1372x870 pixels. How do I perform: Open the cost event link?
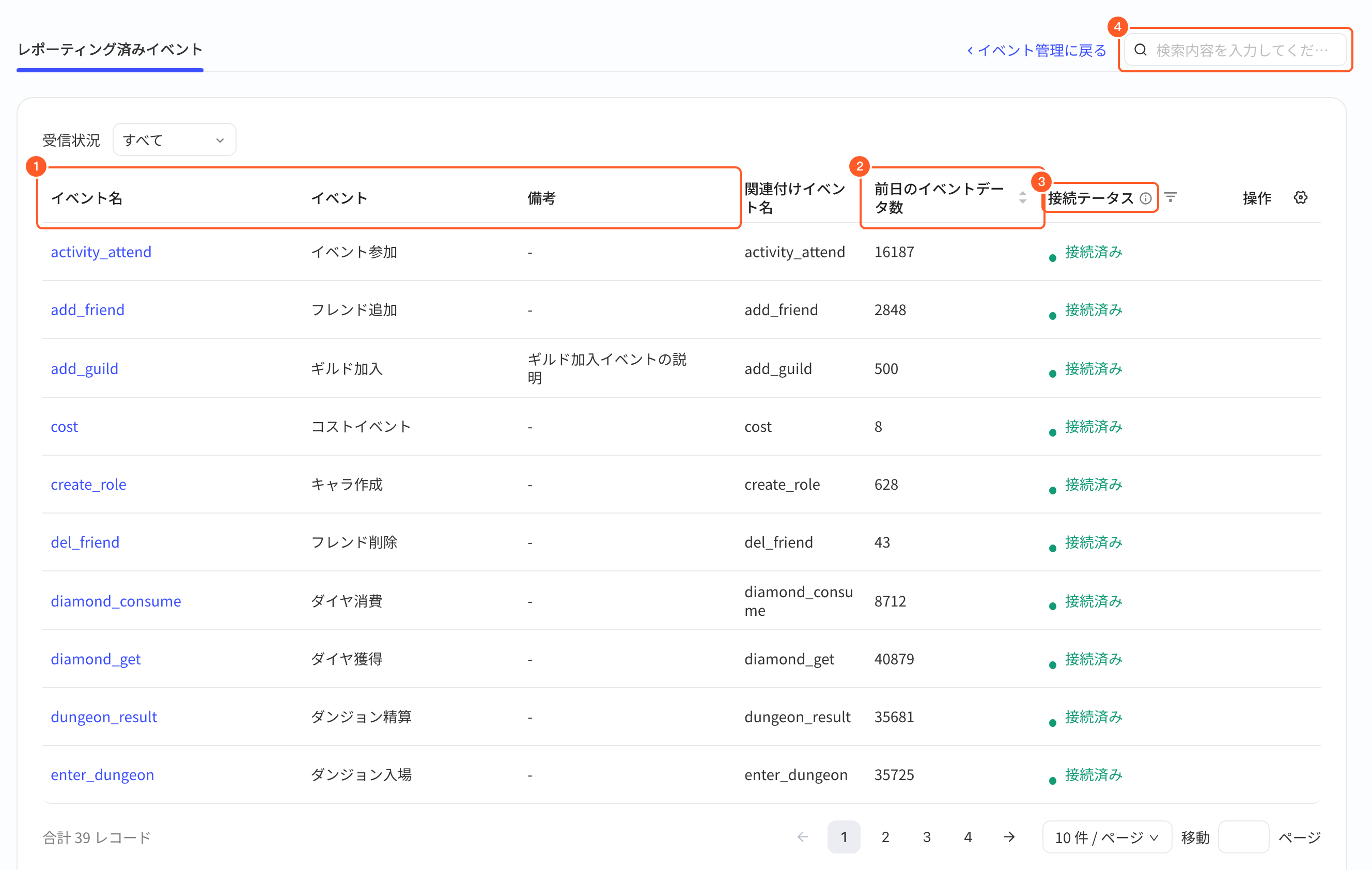(x=64, y=427)
